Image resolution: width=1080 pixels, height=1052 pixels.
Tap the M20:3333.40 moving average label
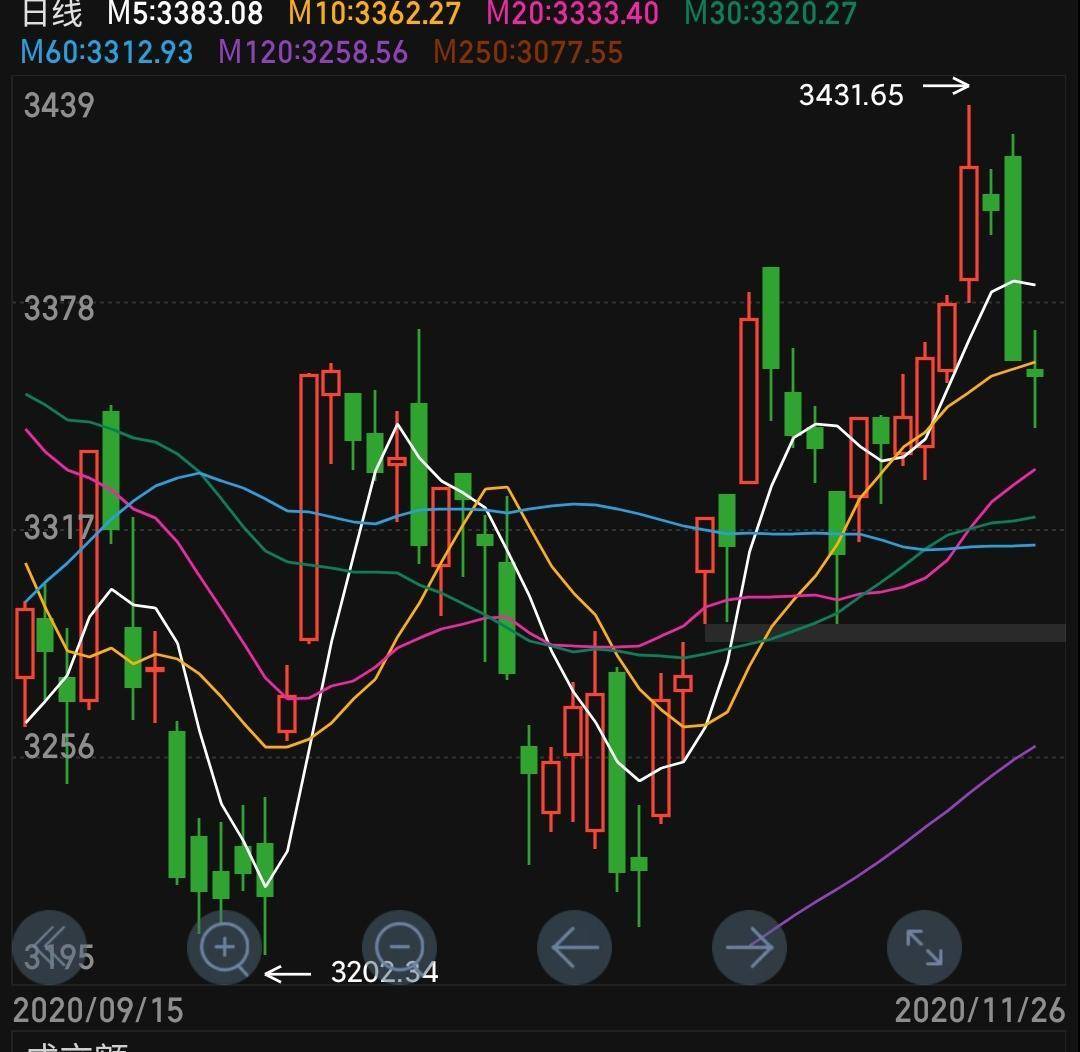click(572, 13)
